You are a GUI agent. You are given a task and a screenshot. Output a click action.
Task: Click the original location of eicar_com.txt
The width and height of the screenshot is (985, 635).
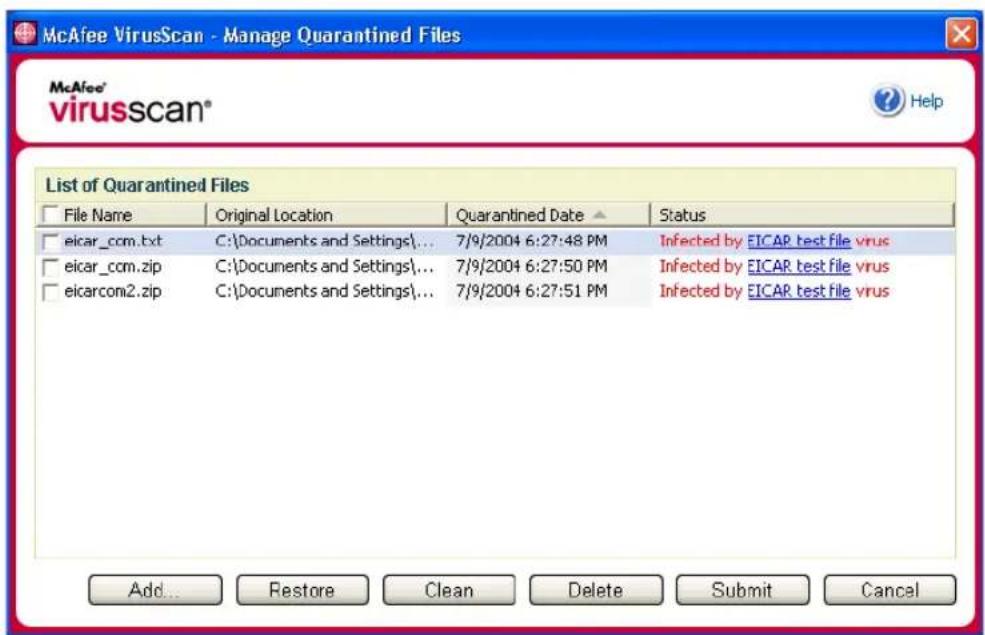tap(324, 241)
